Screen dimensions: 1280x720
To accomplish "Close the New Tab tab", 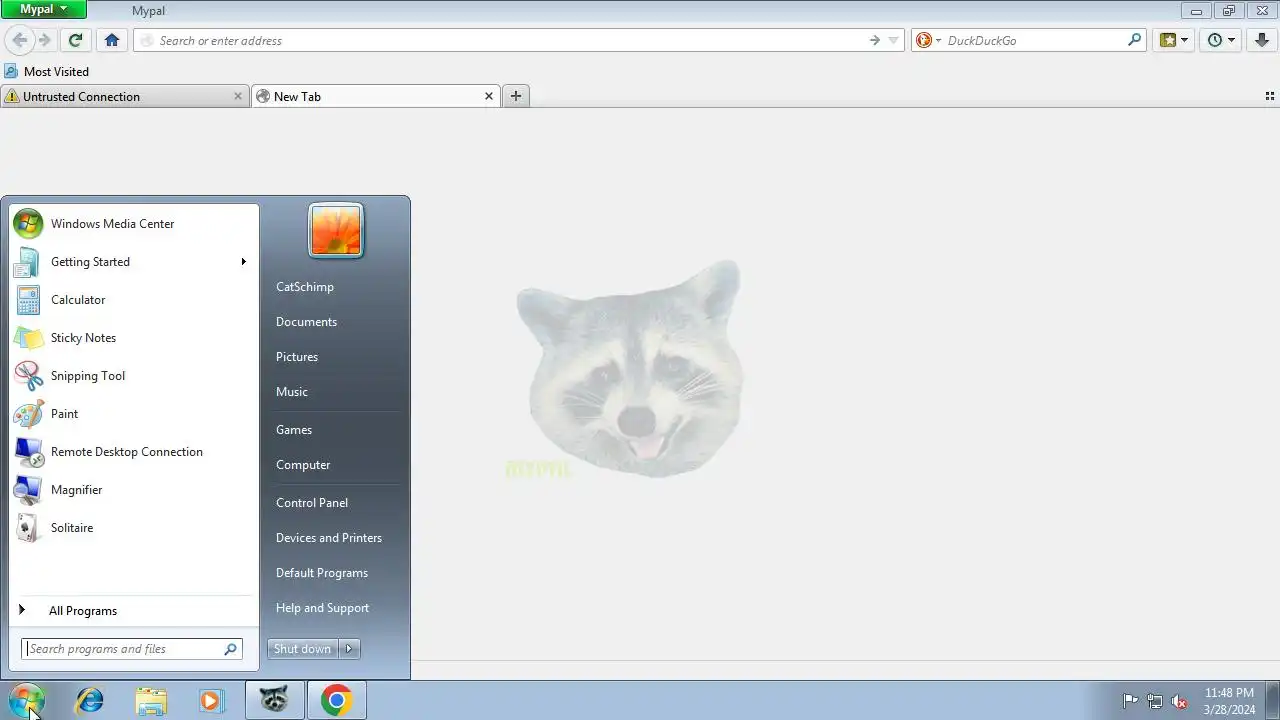I will click(489, 96).
